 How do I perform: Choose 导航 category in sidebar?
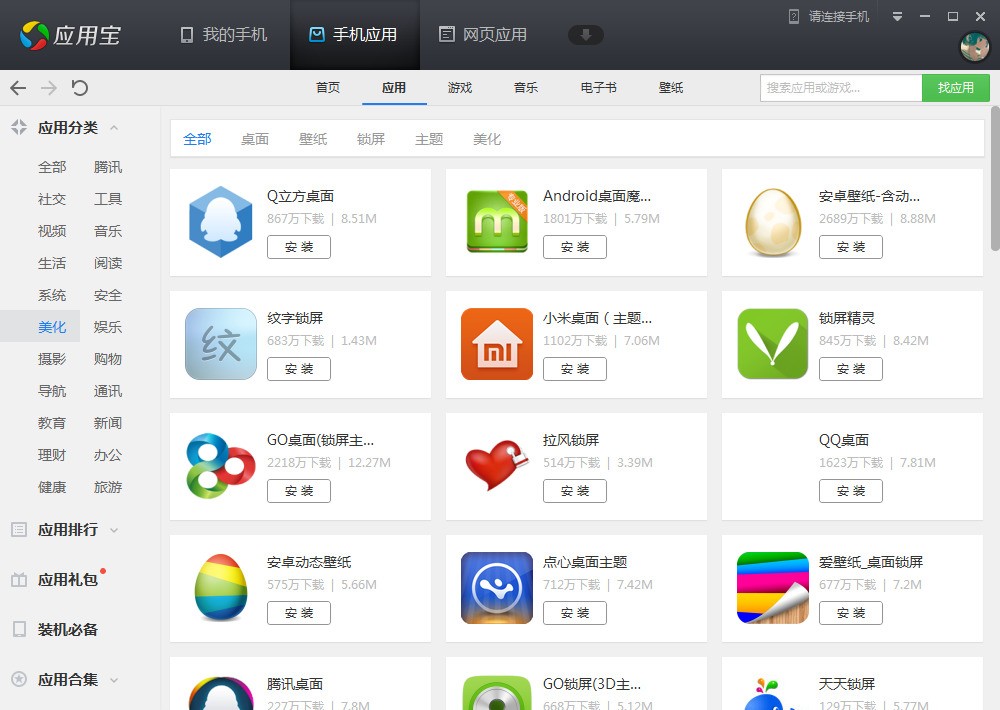coord(52,391)
